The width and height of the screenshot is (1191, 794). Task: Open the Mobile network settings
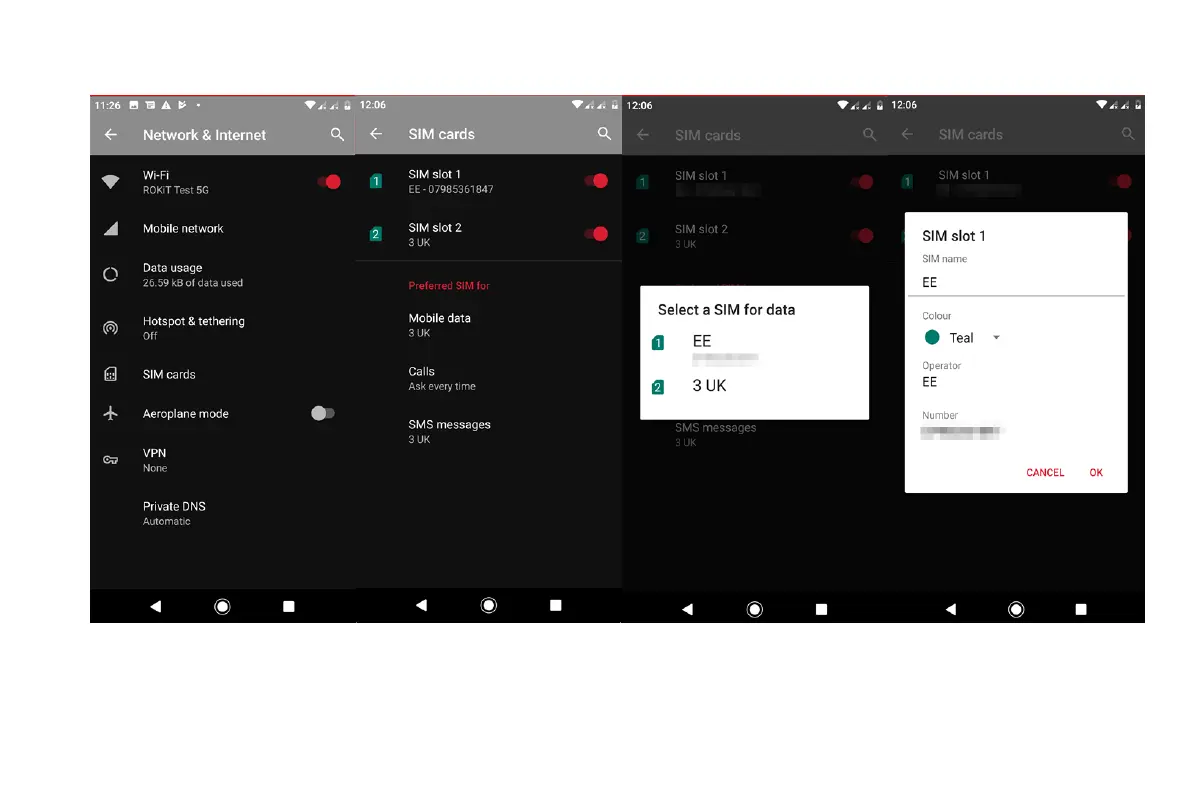[223, 228]
